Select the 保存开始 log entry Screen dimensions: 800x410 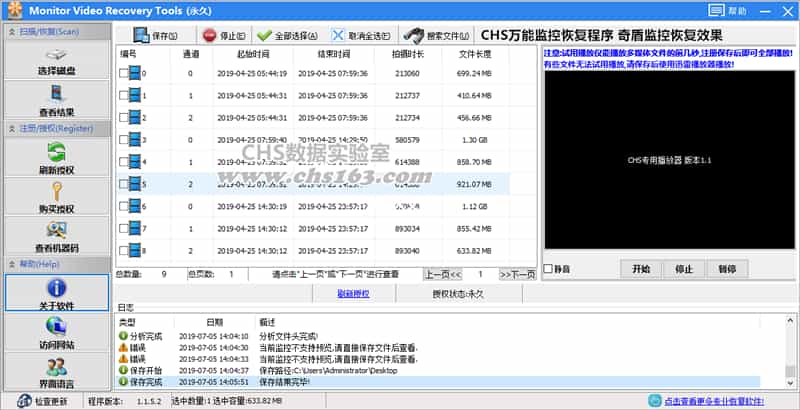(x=438, y=370)
